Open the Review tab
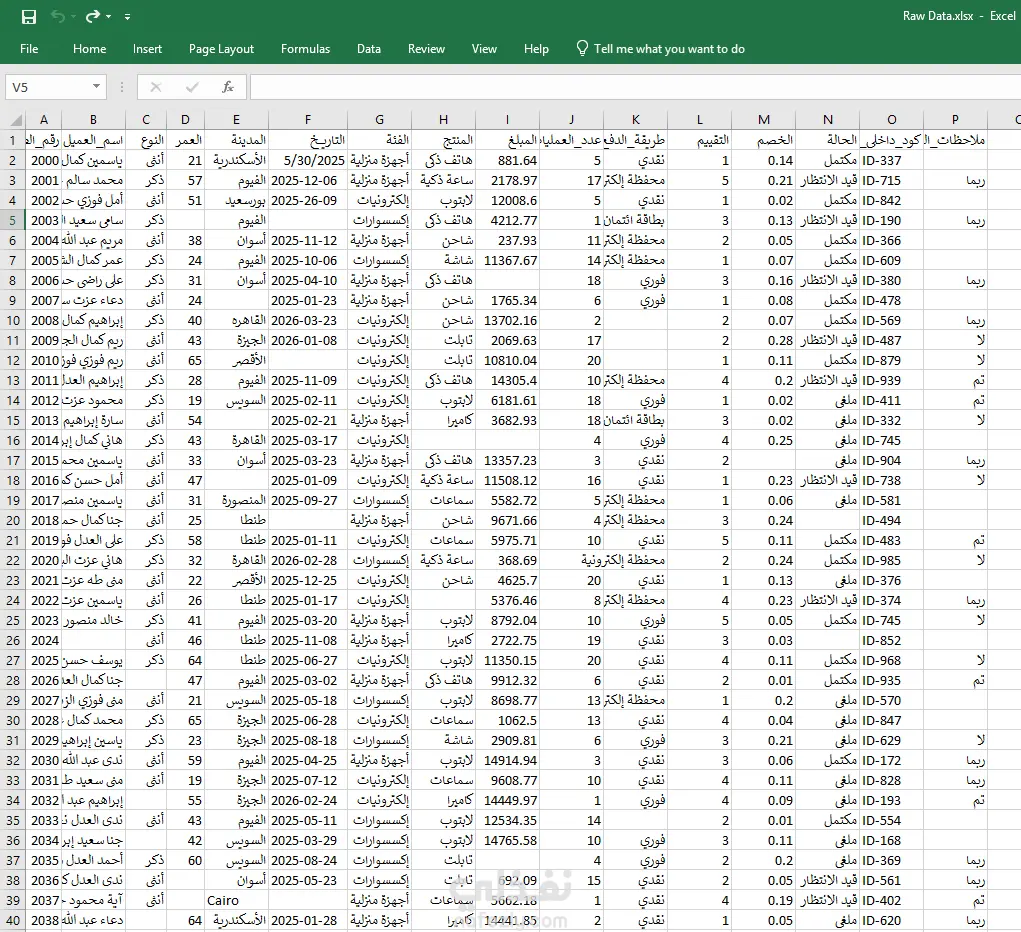 [x=427, y=49]
